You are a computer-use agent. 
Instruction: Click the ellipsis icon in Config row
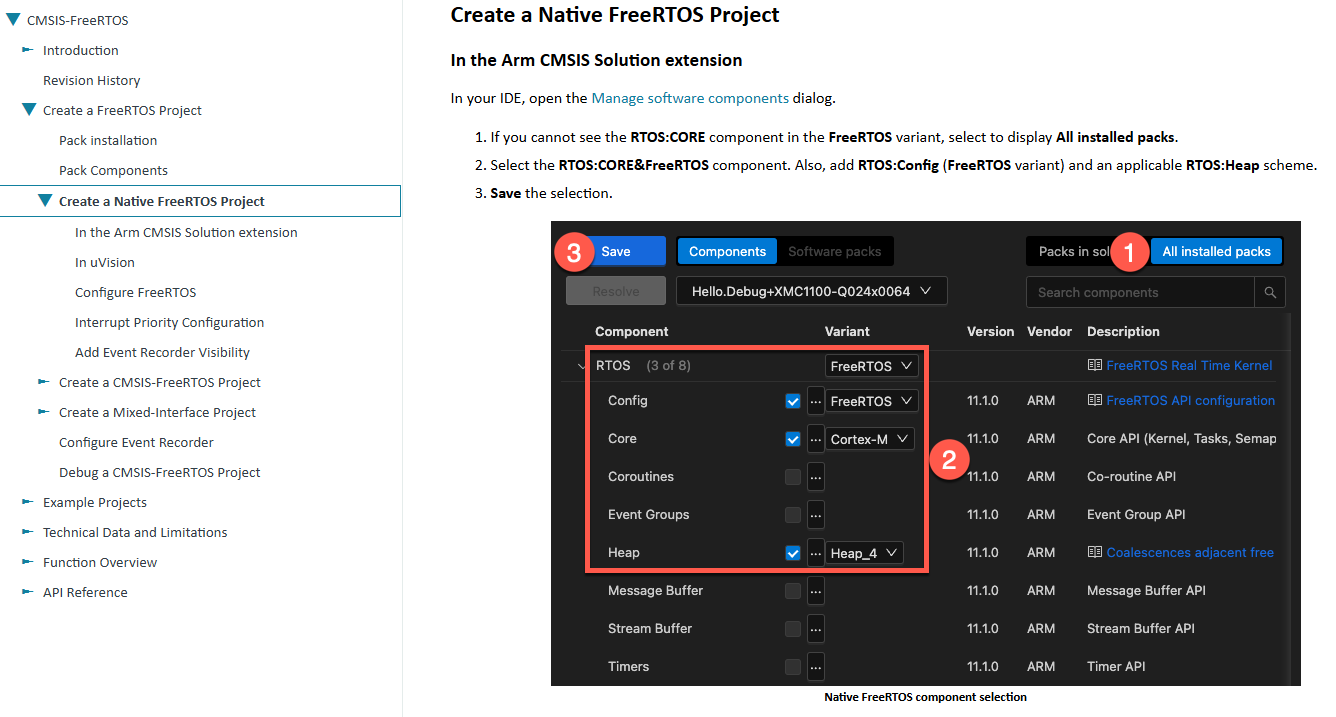tap(816, 401)
